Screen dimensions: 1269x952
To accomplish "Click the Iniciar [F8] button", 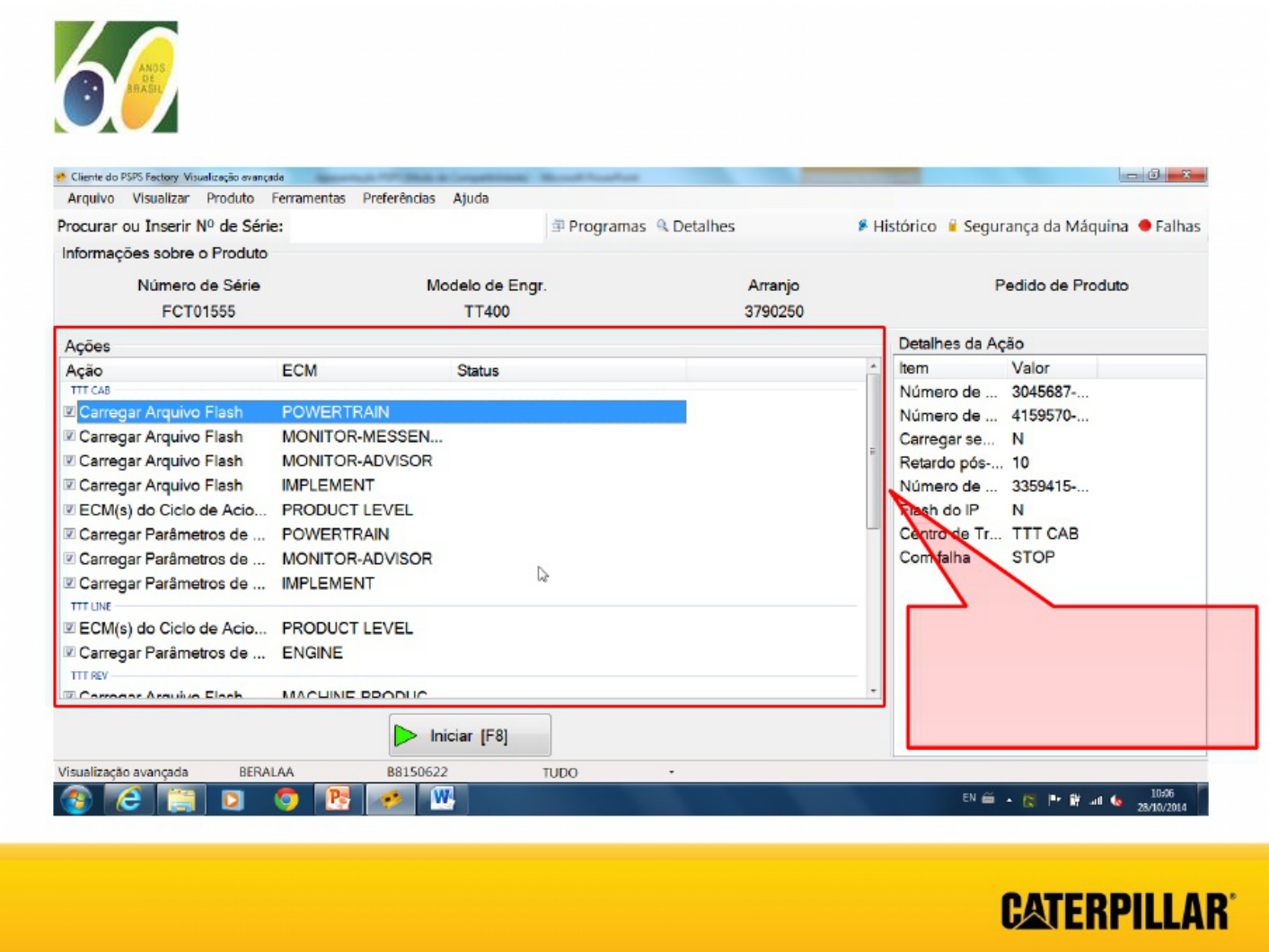I will click(x=470, y=736).
